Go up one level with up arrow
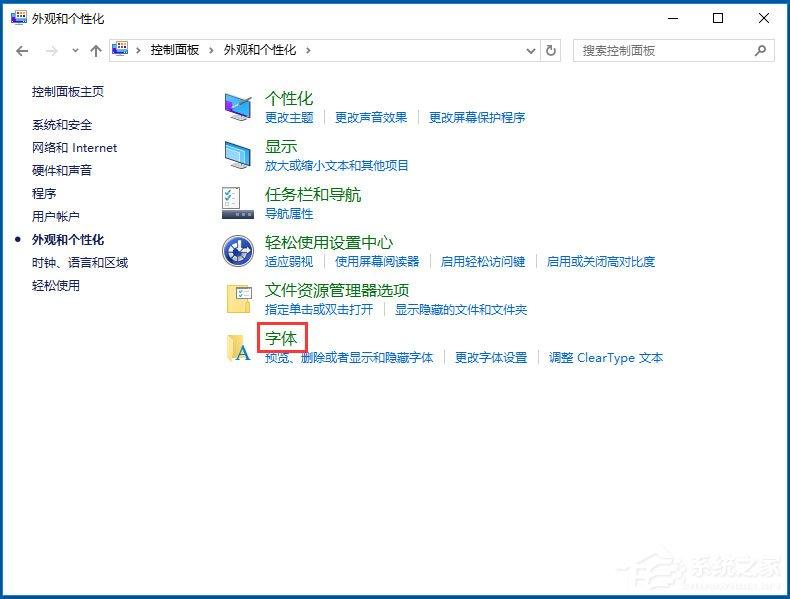This screenshot has height=599, width=790. point(96,51)
